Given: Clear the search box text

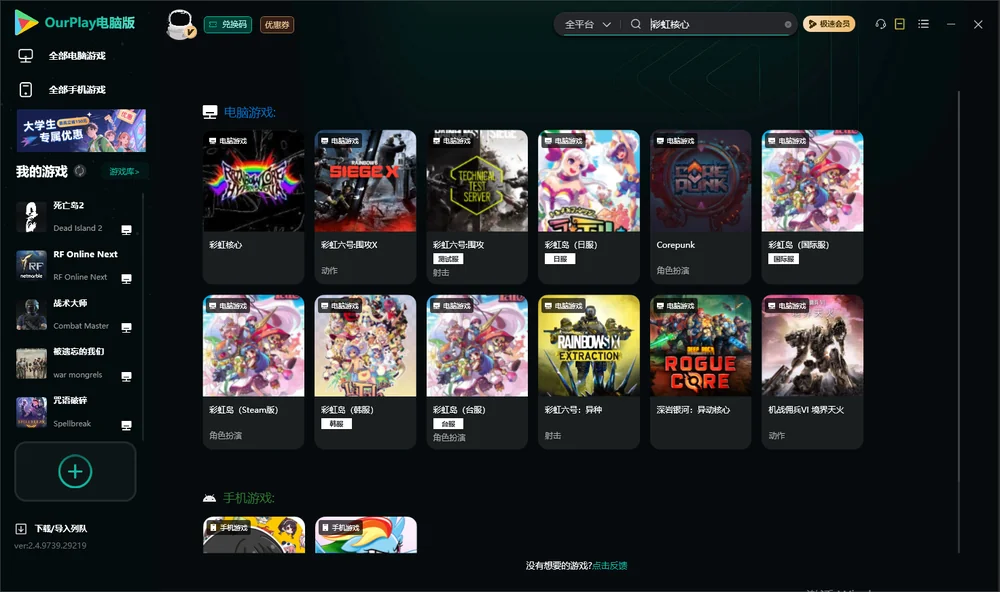Looking at the screenshot, I should [x=788, y=24].
